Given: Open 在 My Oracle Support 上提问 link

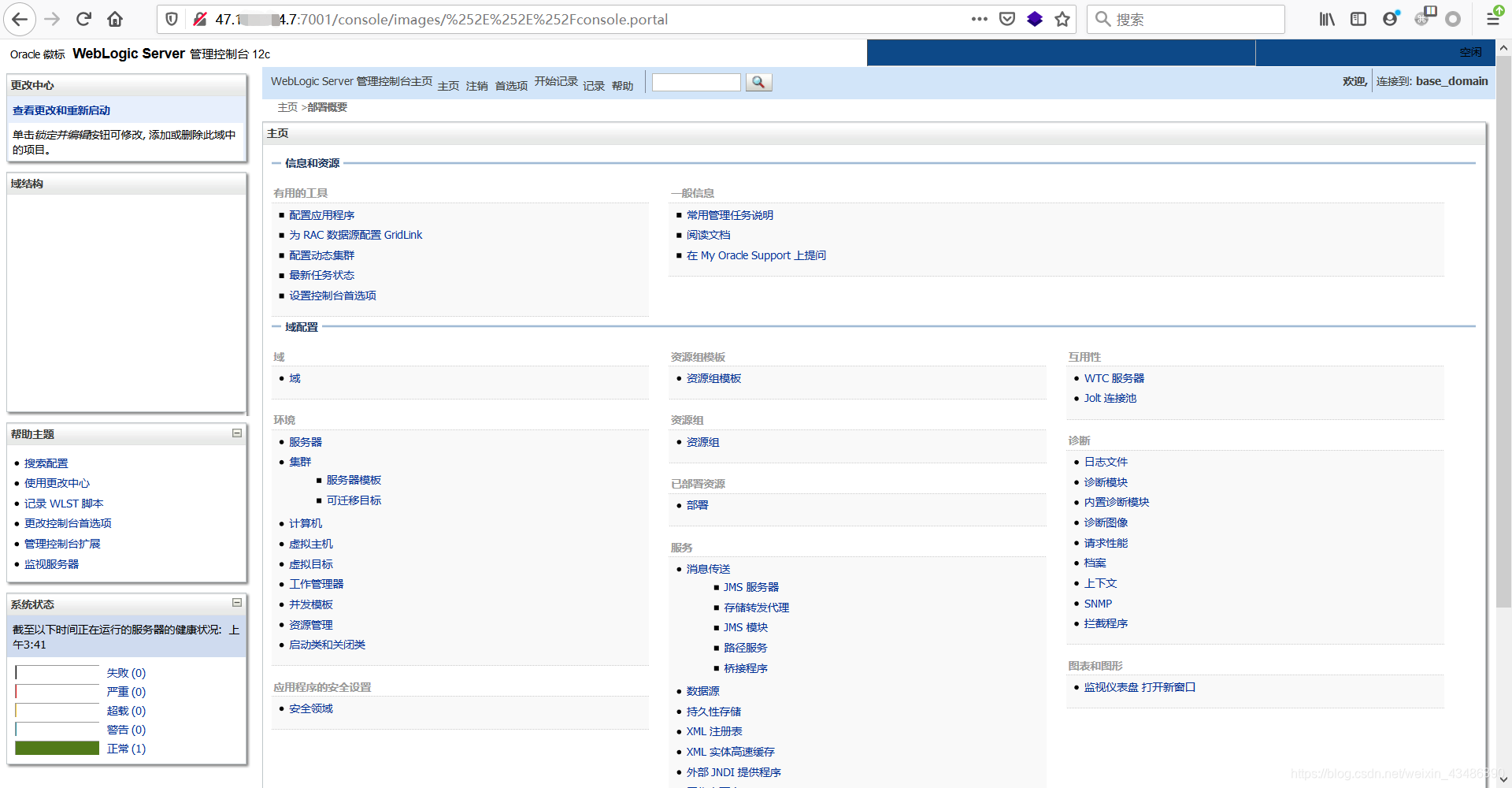Looking at the screenshot, I should click(x=756, y=255).
